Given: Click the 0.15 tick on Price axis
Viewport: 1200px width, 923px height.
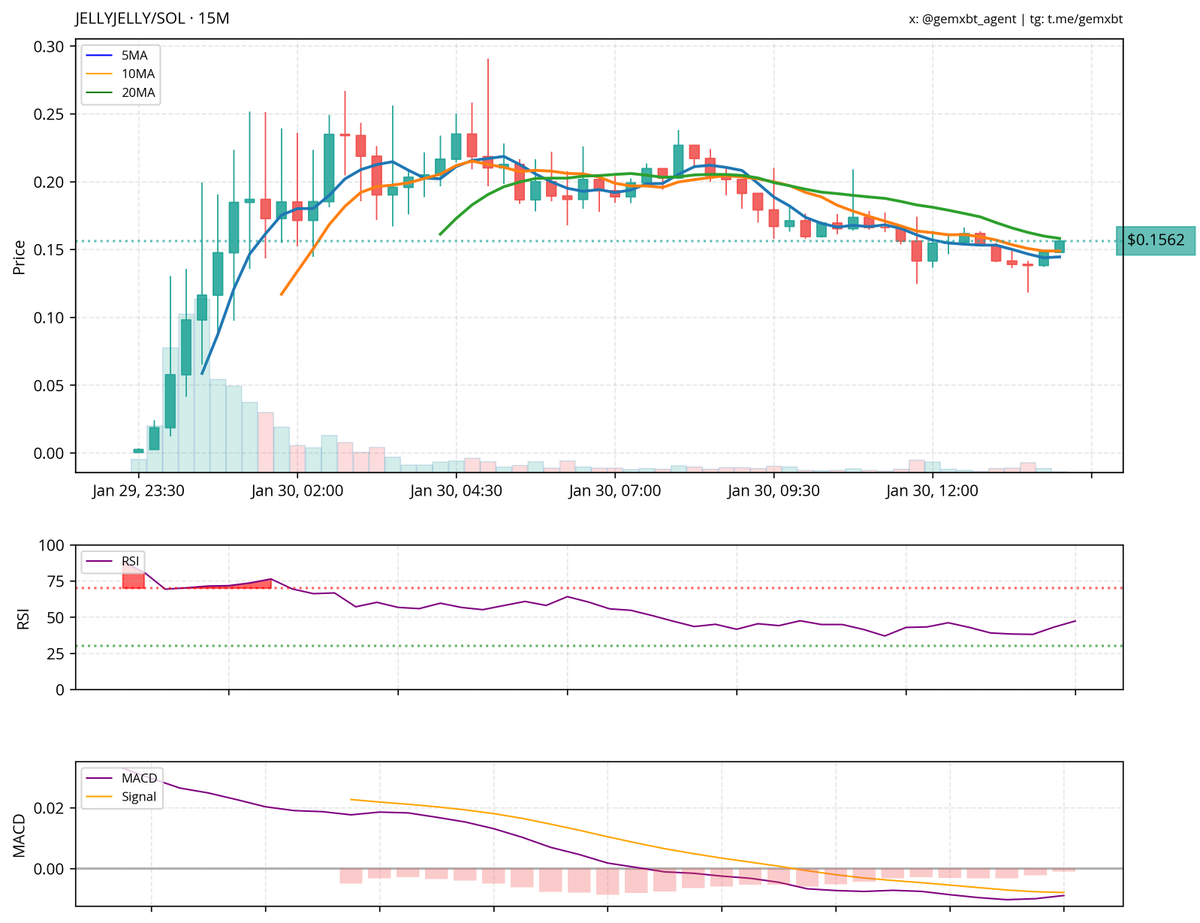Looking at the screenshot, I should click(49, 250).
